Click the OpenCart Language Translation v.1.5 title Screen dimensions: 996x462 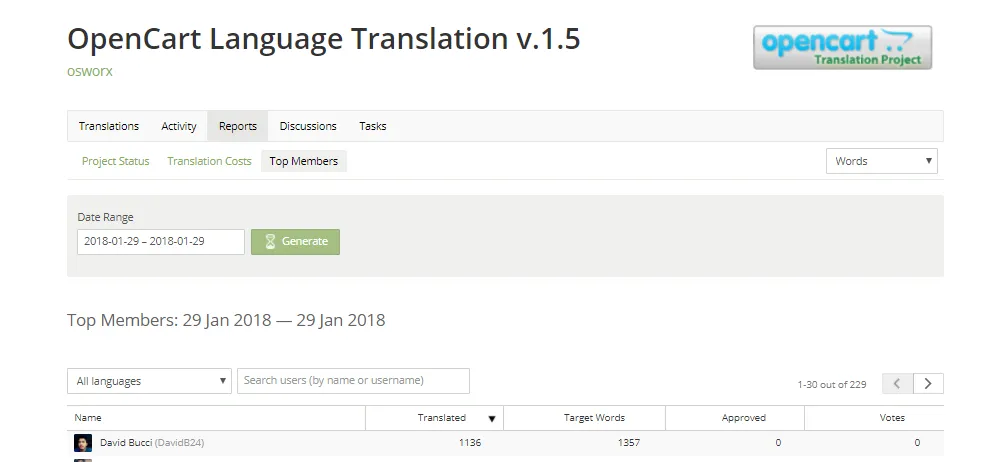323,39
